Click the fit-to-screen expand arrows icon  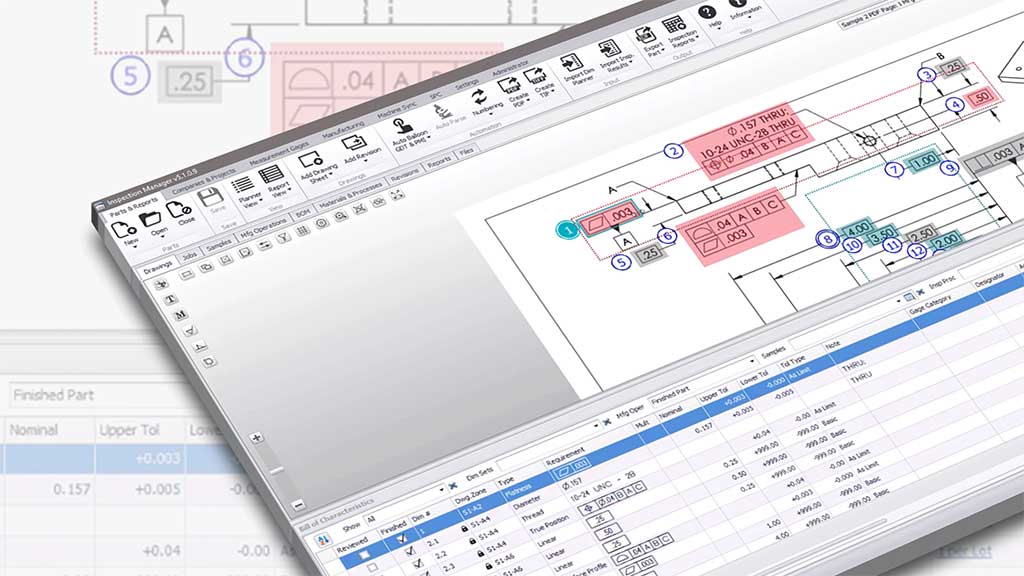coord(397,195)
